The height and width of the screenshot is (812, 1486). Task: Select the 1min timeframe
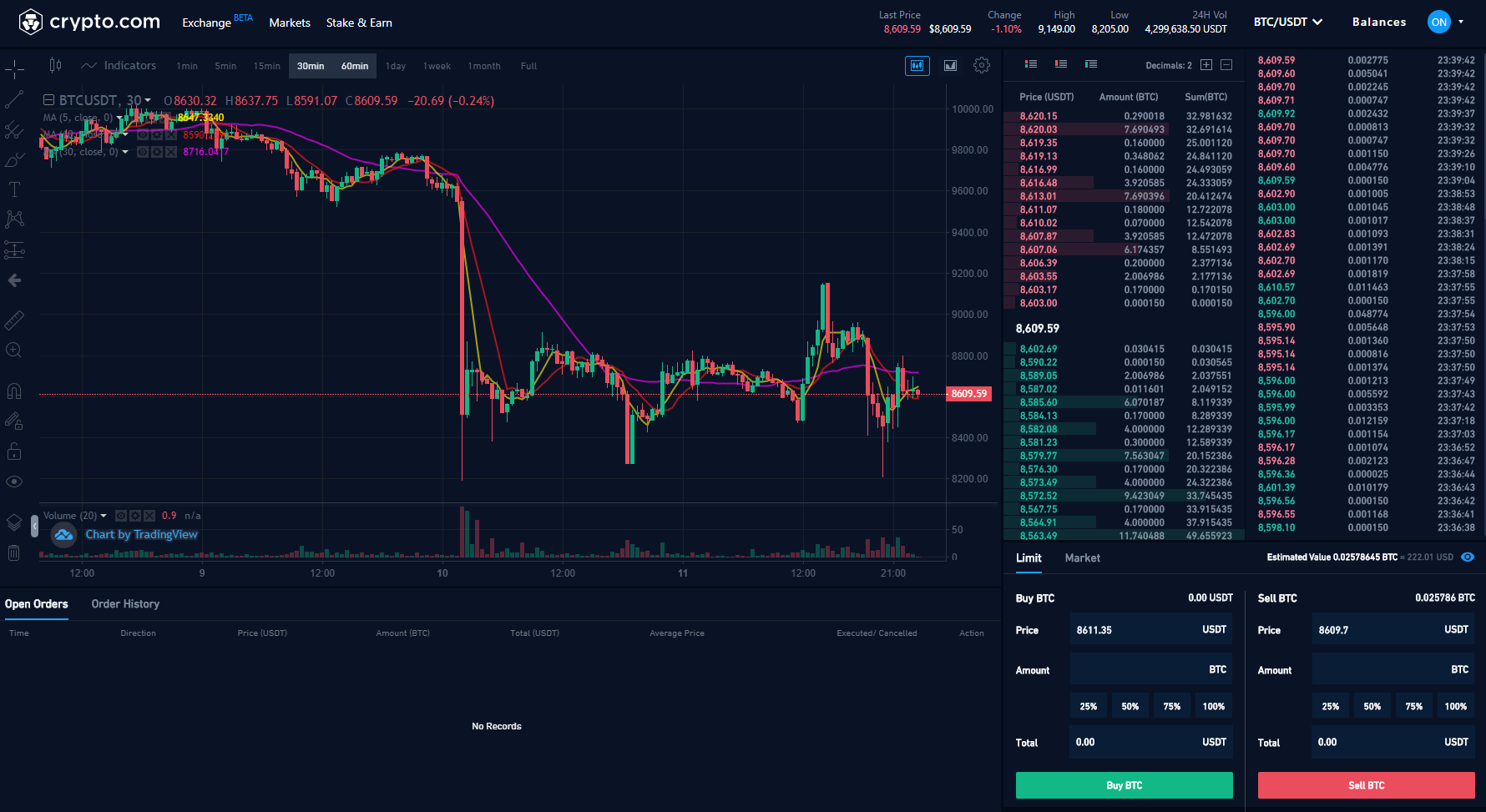187,66
